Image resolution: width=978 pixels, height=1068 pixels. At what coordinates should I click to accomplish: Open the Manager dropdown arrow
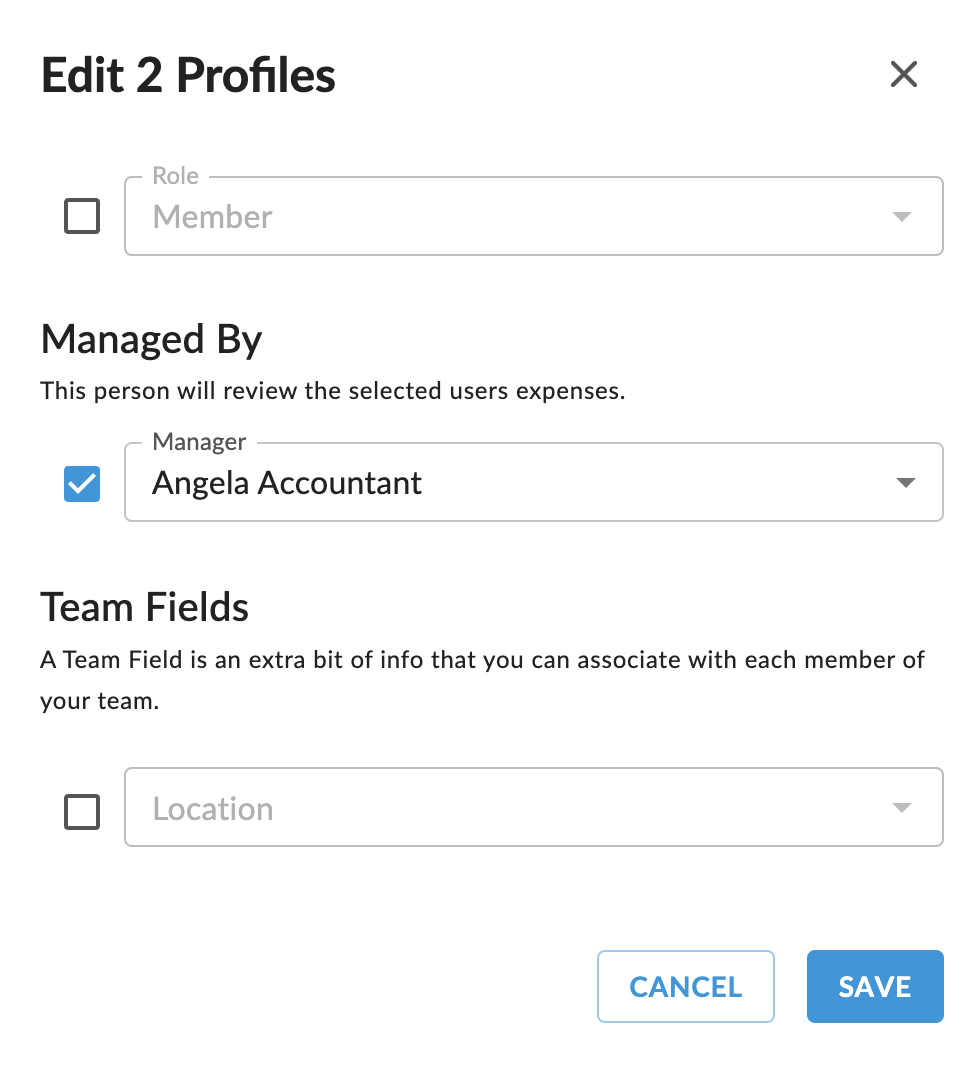pyautogui.click(x=904, y=483)
